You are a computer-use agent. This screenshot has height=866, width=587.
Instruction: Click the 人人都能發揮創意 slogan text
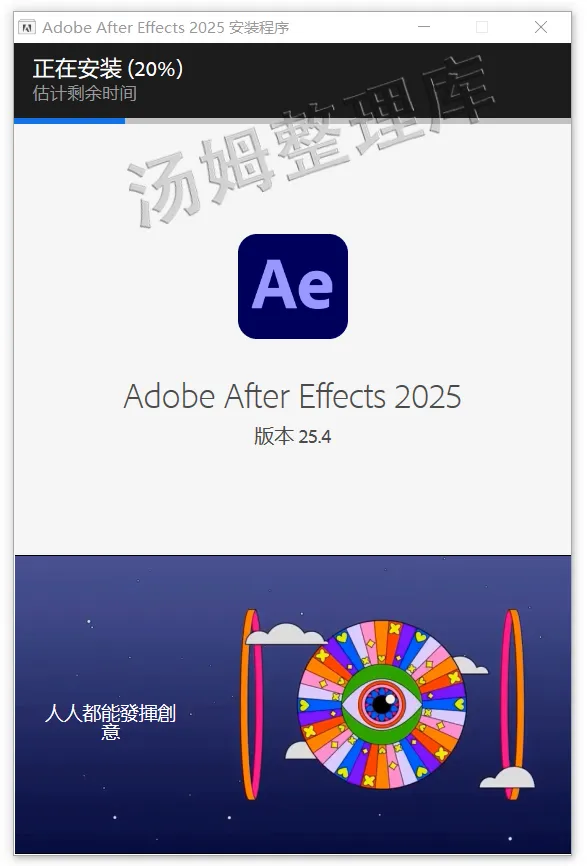pos(110,722)
